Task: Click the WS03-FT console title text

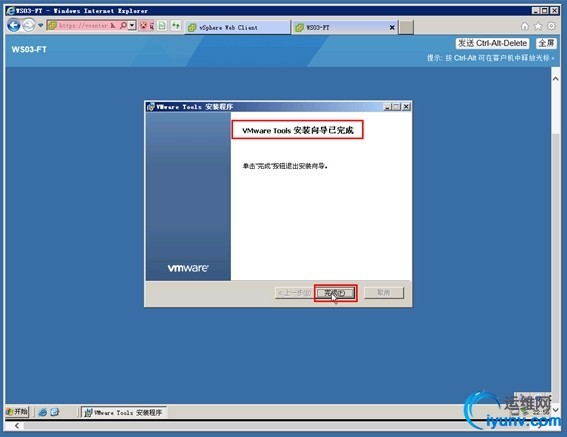Action: (x=29, y=50)
